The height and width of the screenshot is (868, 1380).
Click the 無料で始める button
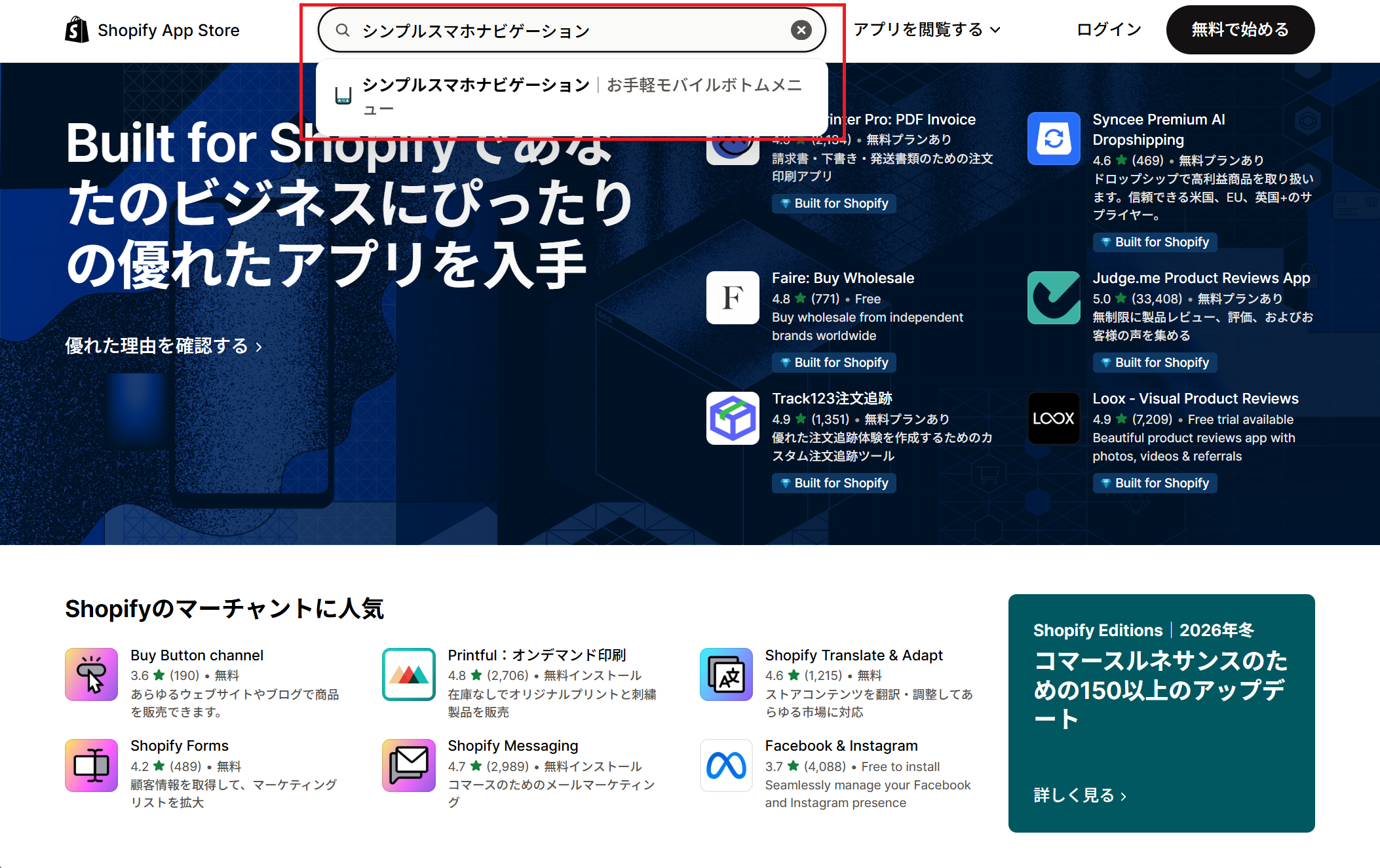point(1240,29)
